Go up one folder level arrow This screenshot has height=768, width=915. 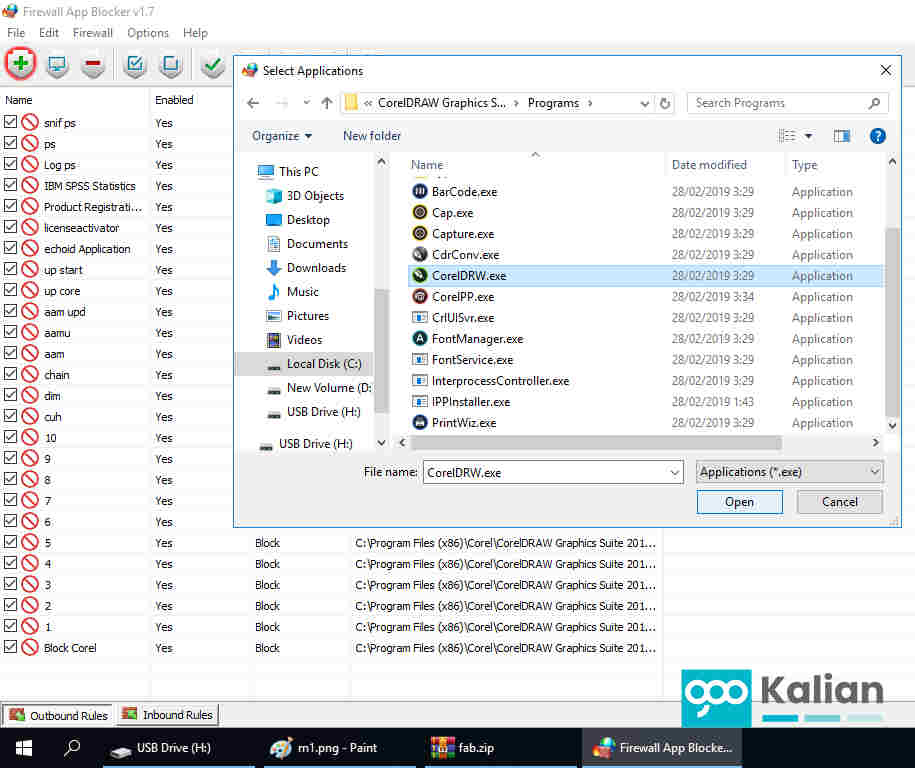pyautogui.click(x=327, y=103)
